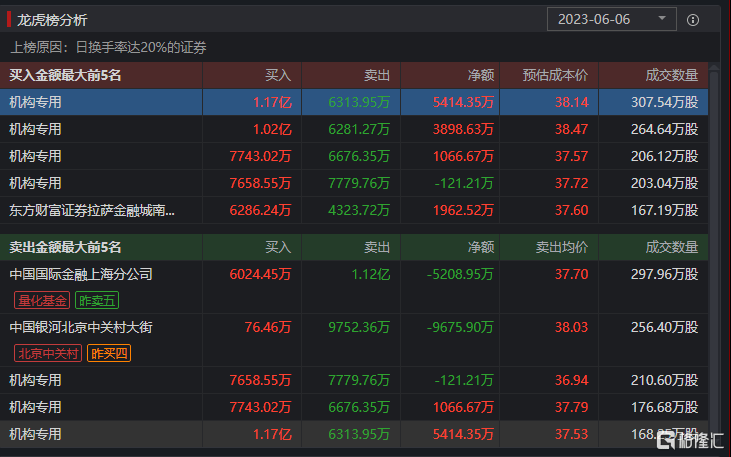Viewport: 731px width, 457px height.
Task: Click the info icon beside date selector
Action: 693,20
